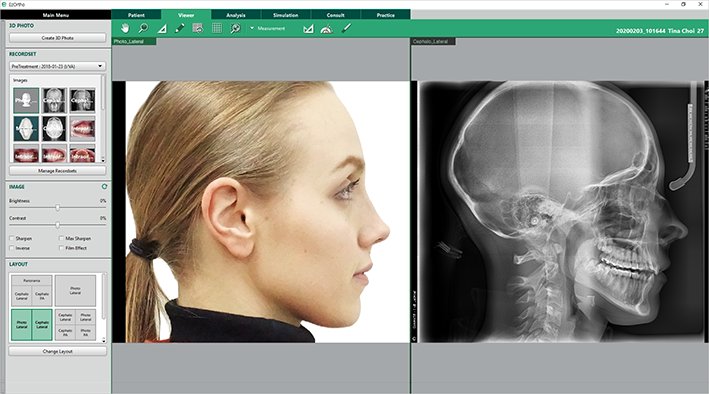Click the Manage Recordsets button
This screenshot has height=394, width=709.
(x=57, y=171)
